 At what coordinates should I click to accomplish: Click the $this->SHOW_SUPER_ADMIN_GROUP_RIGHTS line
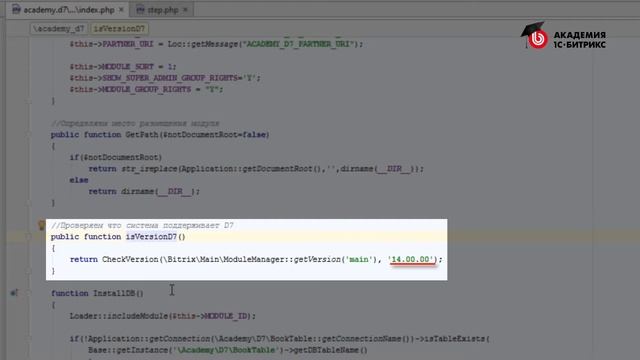tap(165, 78)
